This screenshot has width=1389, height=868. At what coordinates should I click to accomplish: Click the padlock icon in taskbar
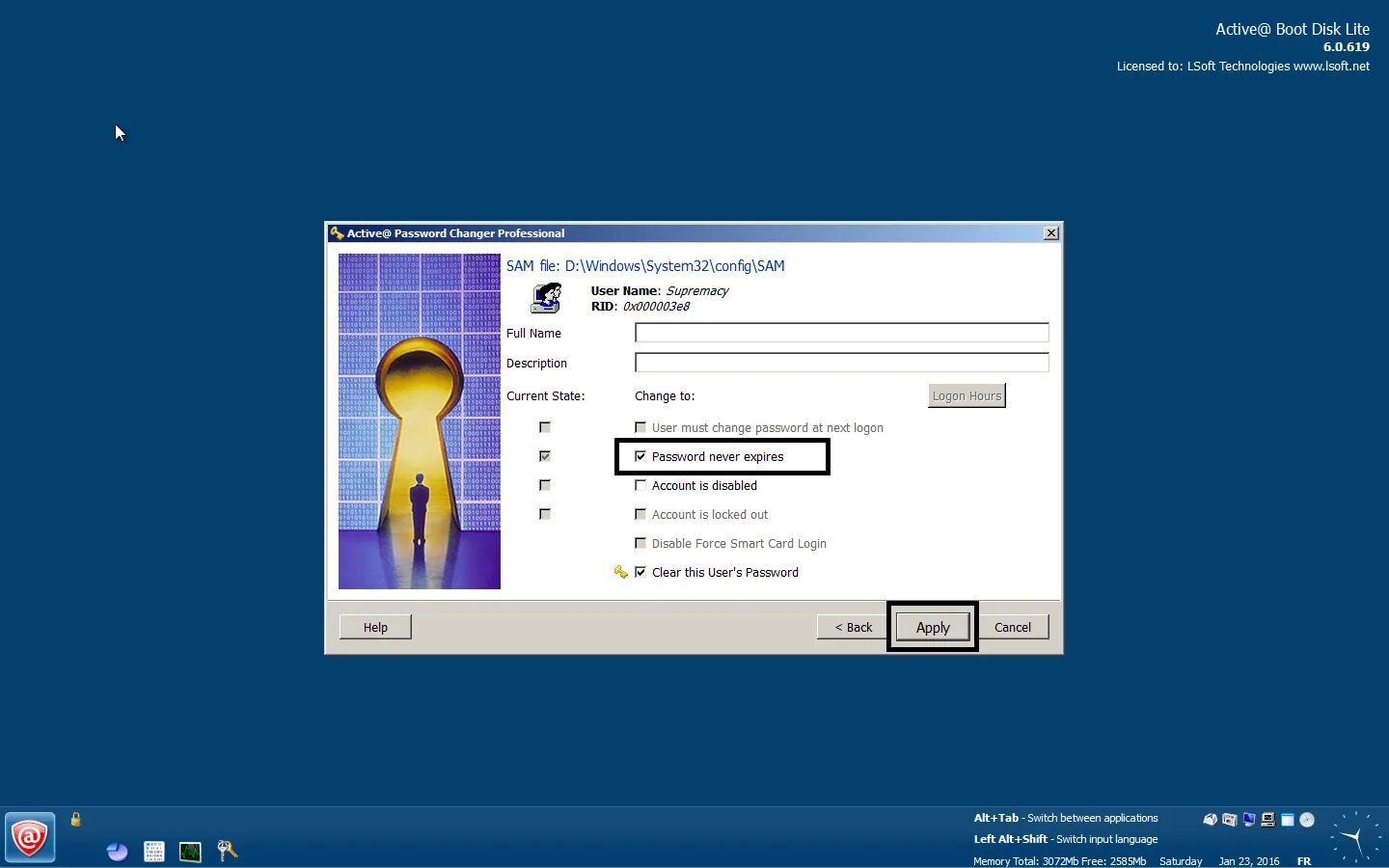click(76, 820)
